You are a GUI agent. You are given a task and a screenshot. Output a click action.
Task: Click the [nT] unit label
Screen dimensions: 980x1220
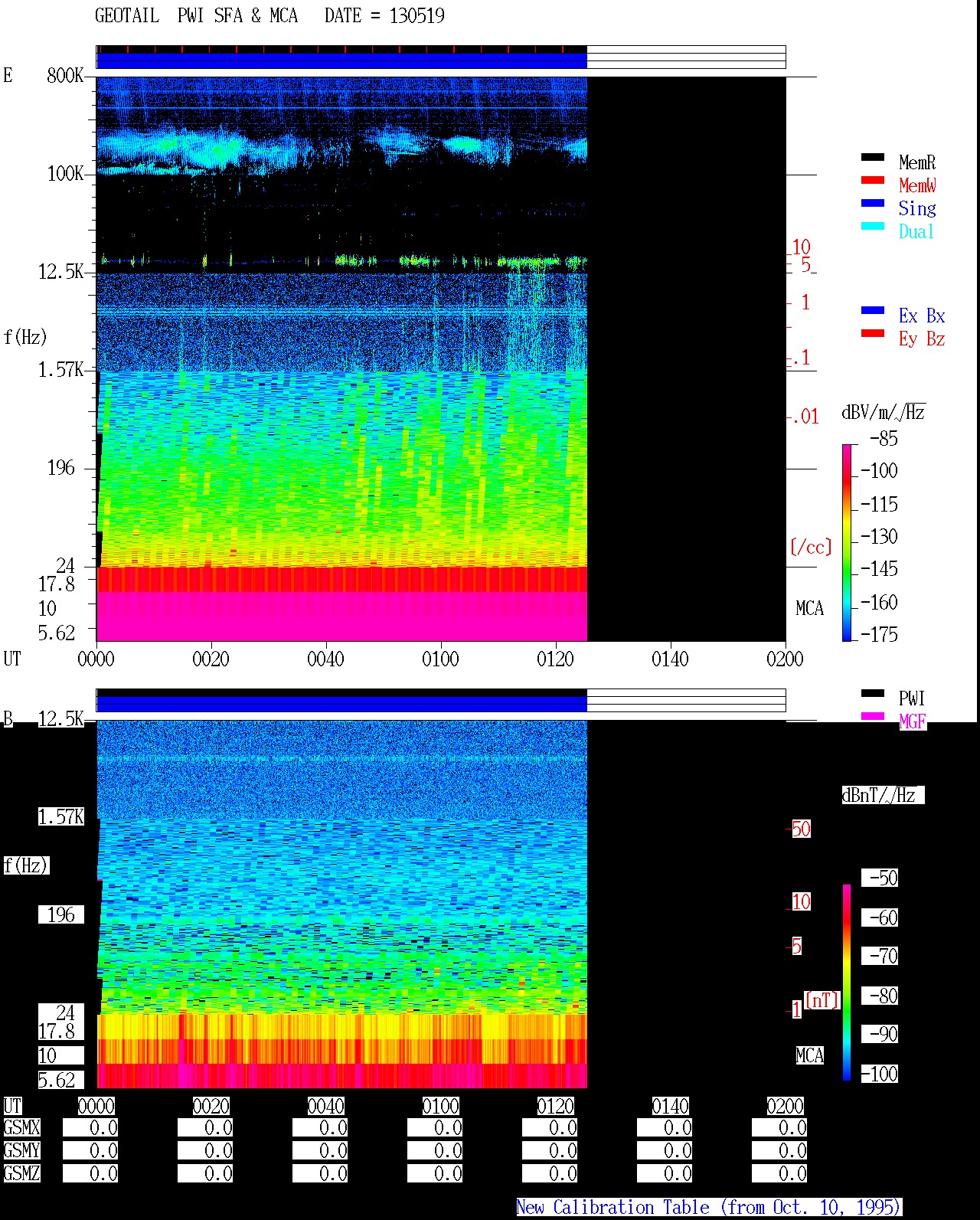pos(822,1000)
